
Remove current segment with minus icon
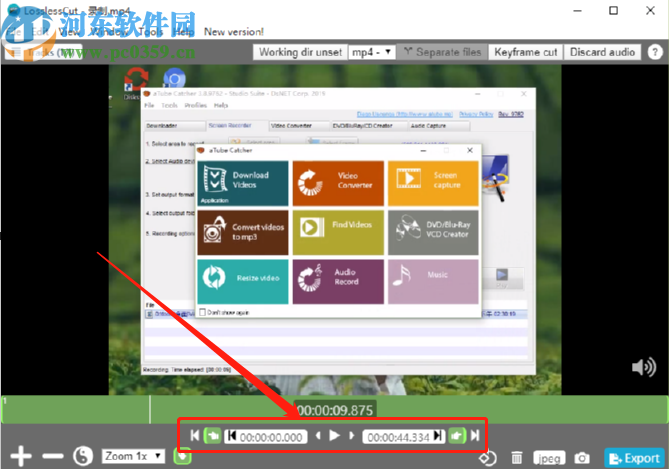pos(53,456)
